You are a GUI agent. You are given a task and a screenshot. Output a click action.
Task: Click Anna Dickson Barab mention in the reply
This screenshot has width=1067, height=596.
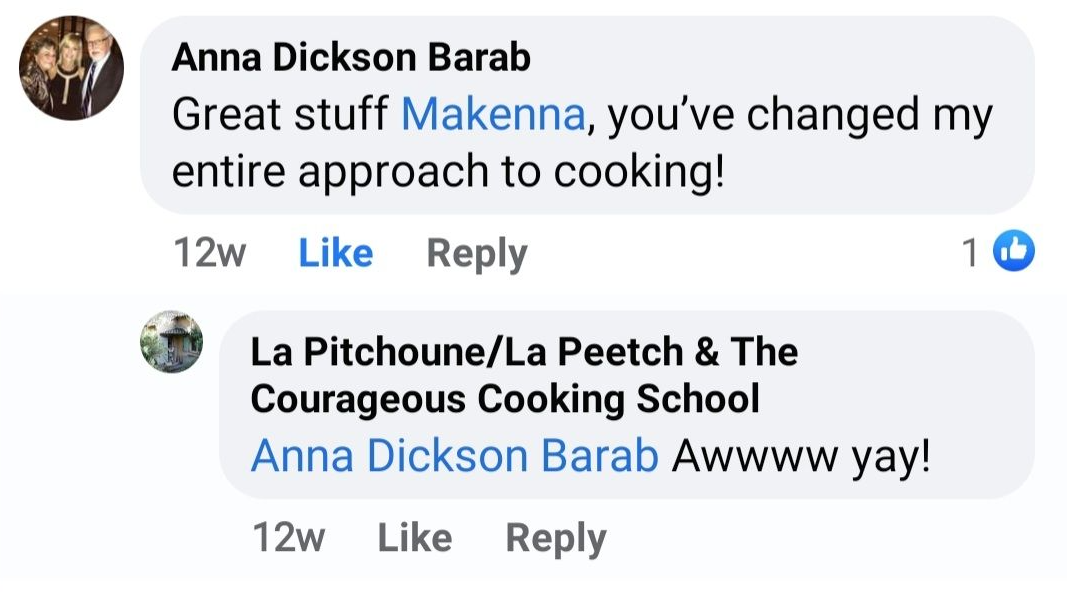click(454, 456)
